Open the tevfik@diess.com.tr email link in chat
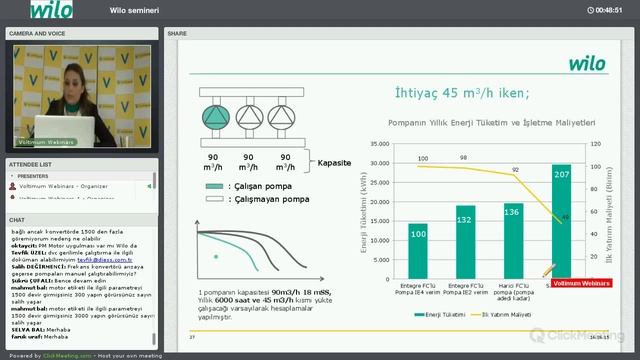This screenshot has height=360, width=640. pyautogui.click(x=105, y=260)
